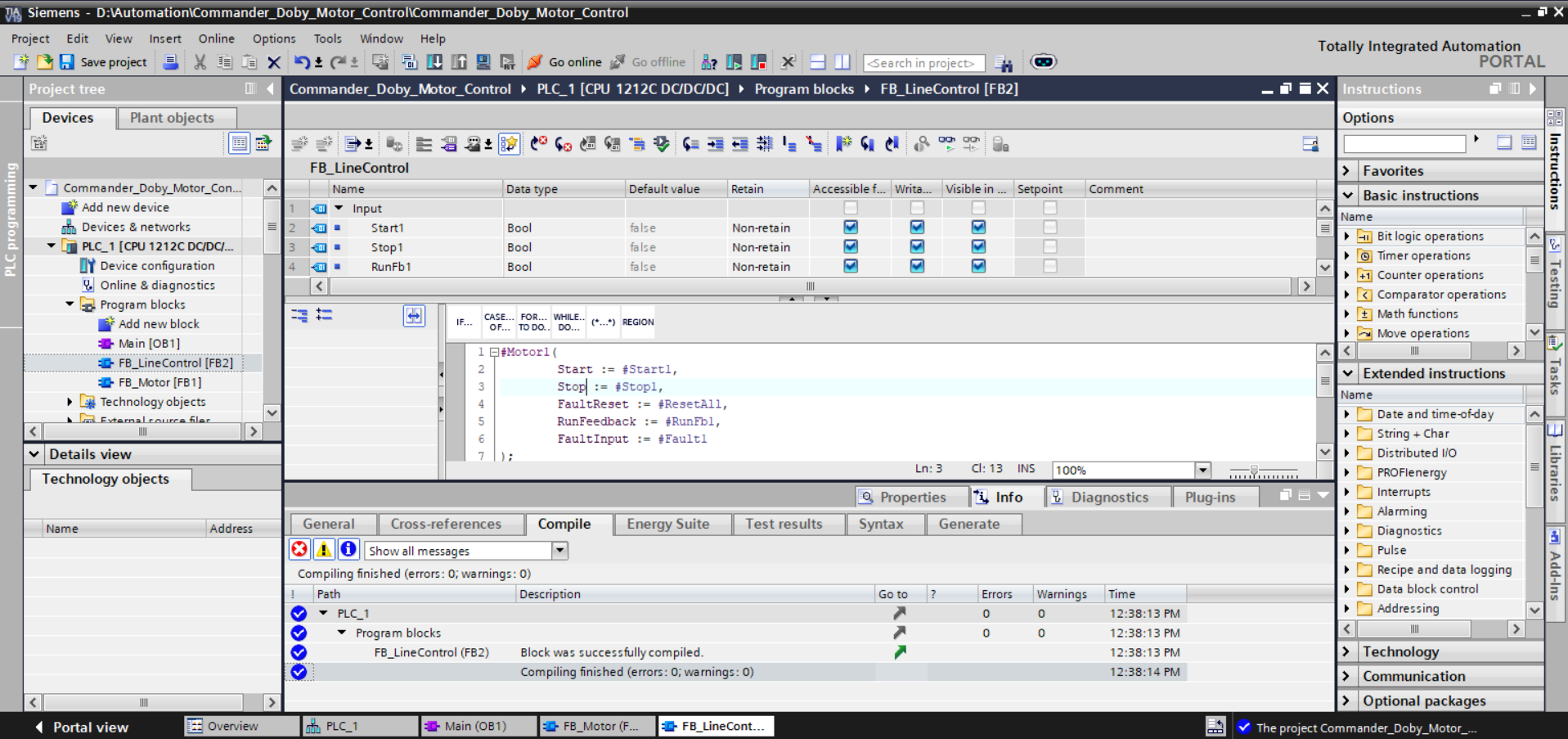Click Go online button
The width and height of the screenshot is (1568, 739).
pyautogui.click(x=564, y=62)
